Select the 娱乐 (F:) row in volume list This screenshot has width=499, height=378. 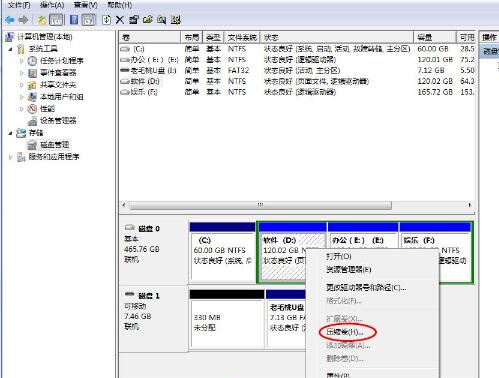pos(297,92)
